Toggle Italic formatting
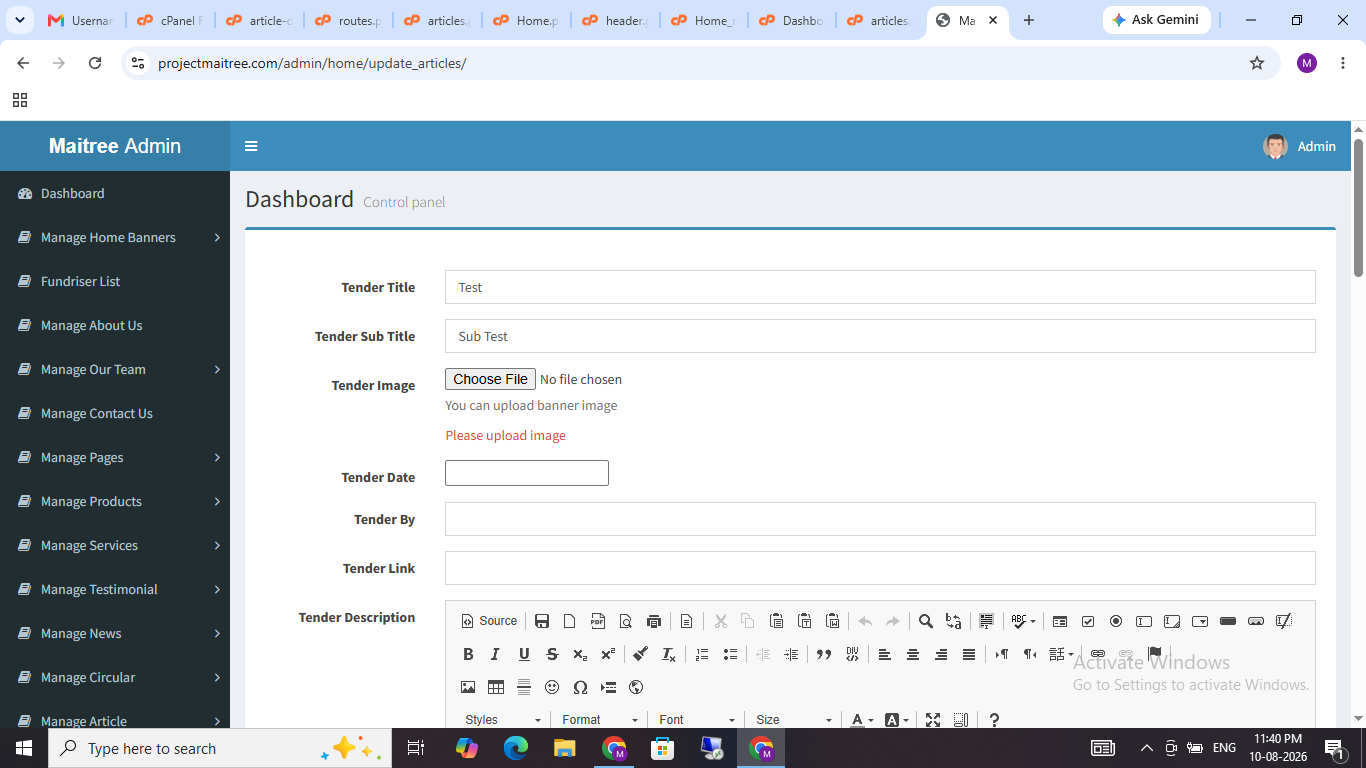 [x=496, y=654]
